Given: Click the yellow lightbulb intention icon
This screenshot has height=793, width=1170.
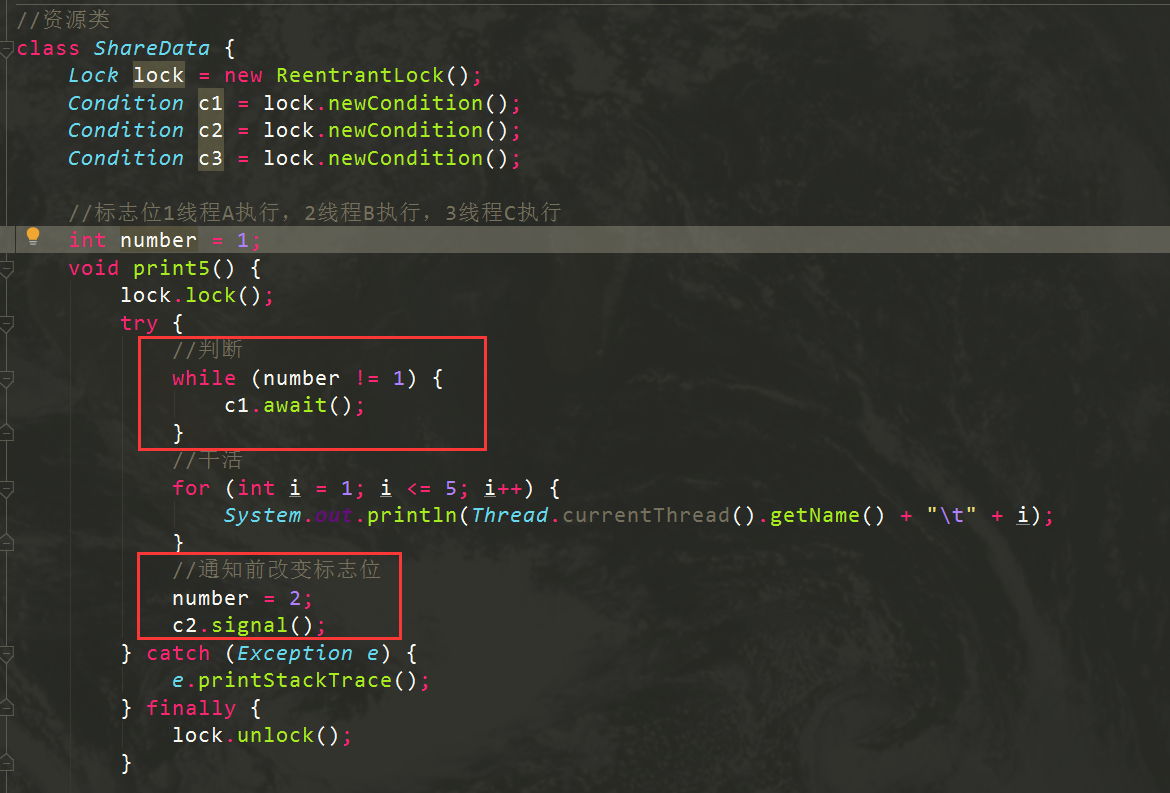Looking at the screenshot, I should (x=33, y=236).
